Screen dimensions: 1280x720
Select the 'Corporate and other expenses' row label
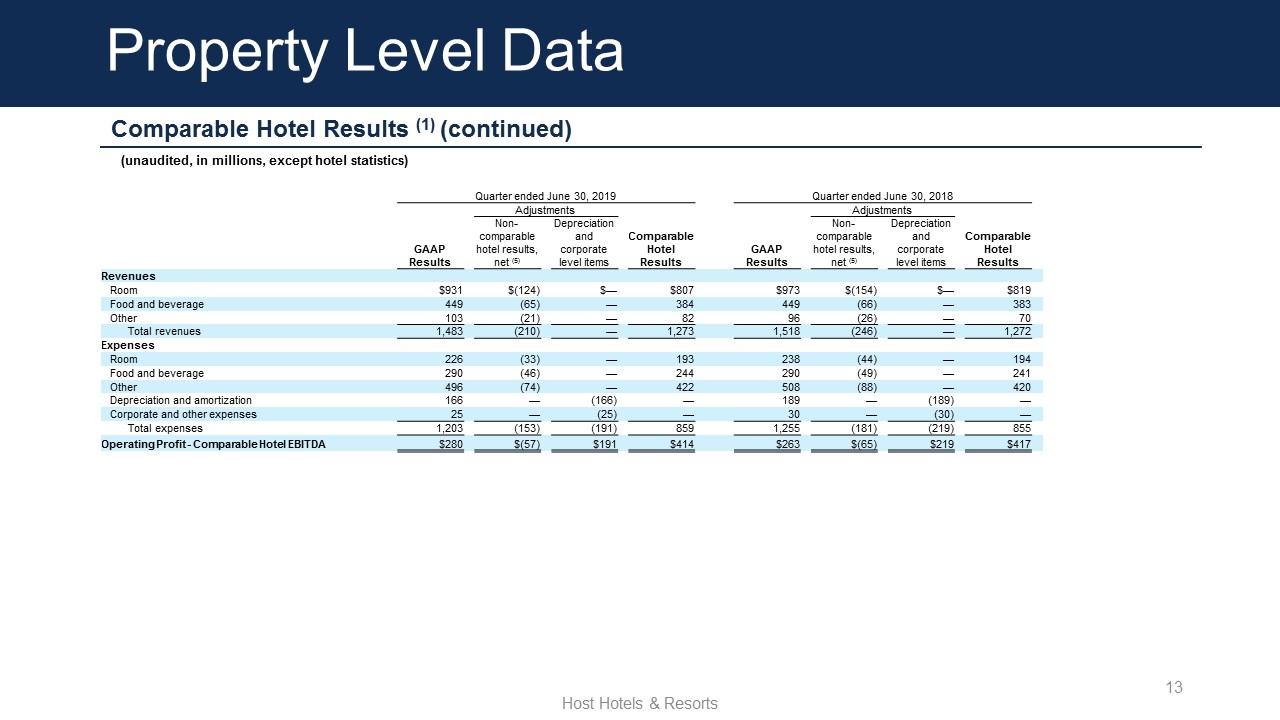(x=183, y=414)
